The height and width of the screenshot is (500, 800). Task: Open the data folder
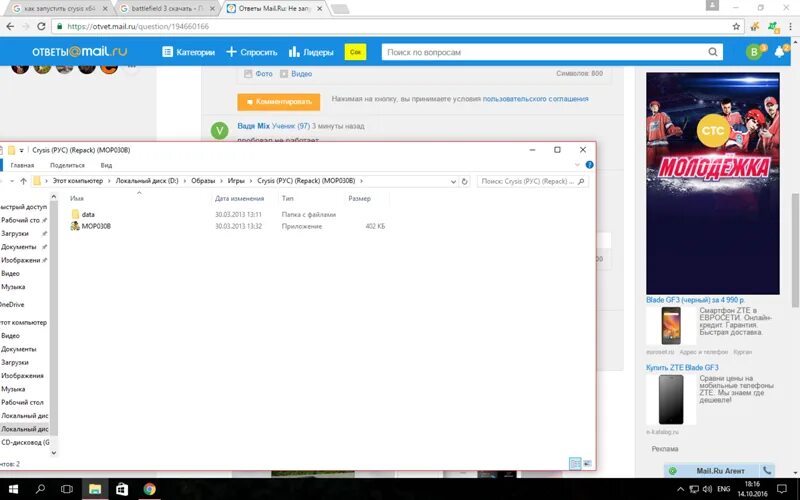[x=88, y=215]
